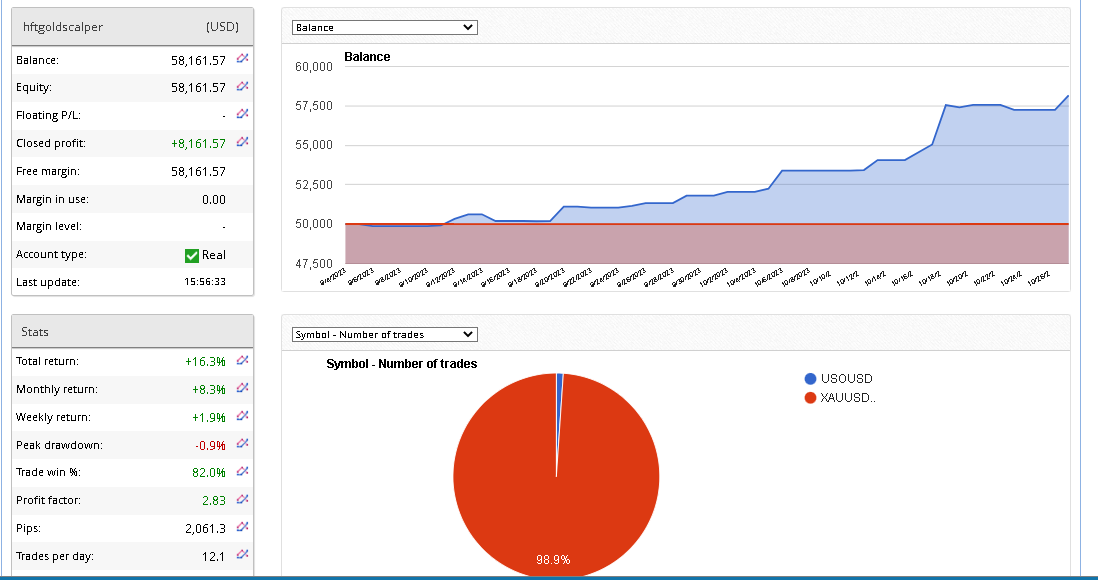This screenshot has width=1098, height=580.
Task: Click the chart icon next to Profit factor
Action: coord(242,500)
